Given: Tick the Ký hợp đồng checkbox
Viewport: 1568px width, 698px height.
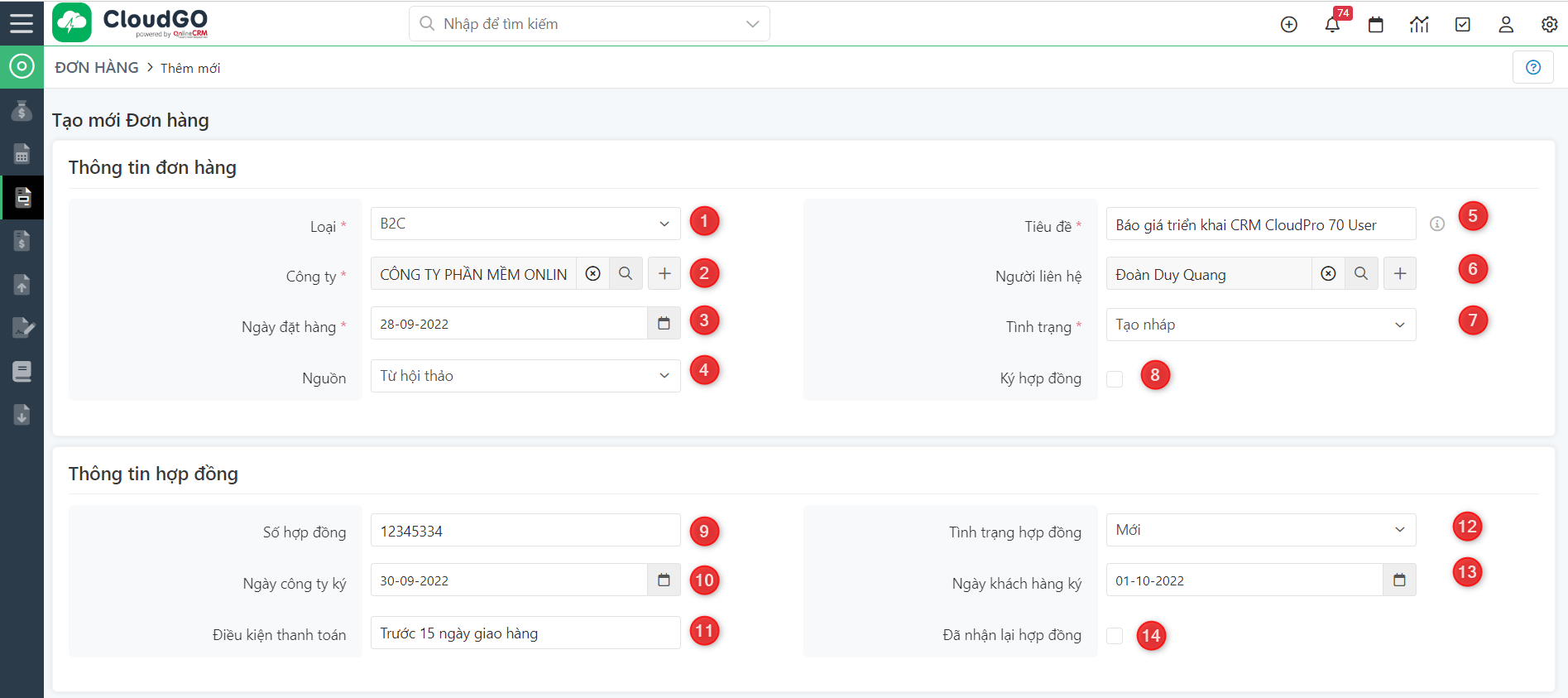Looking at the screenshot, I should (x=1115, y=378).
